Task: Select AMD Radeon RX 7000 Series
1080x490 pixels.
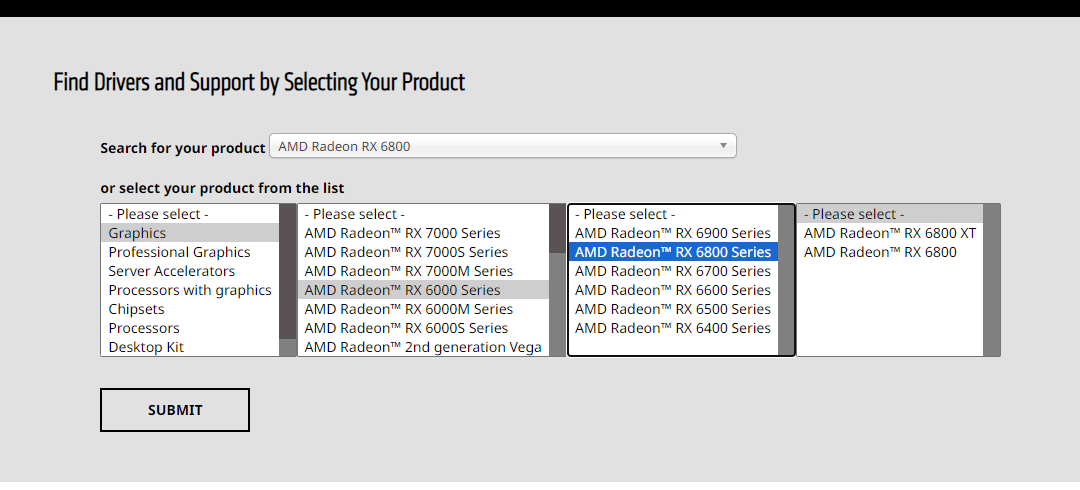Action: tap(402, 233)
